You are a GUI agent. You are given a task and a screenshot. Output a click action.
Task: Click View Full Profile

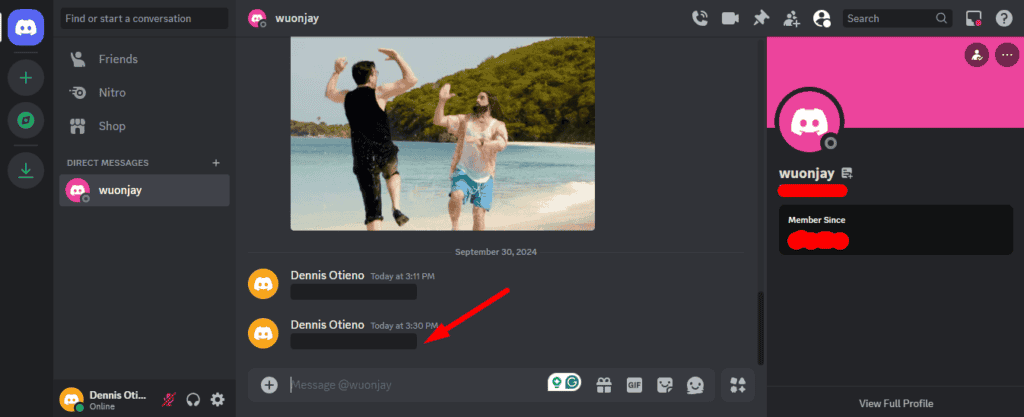(895, 403)
